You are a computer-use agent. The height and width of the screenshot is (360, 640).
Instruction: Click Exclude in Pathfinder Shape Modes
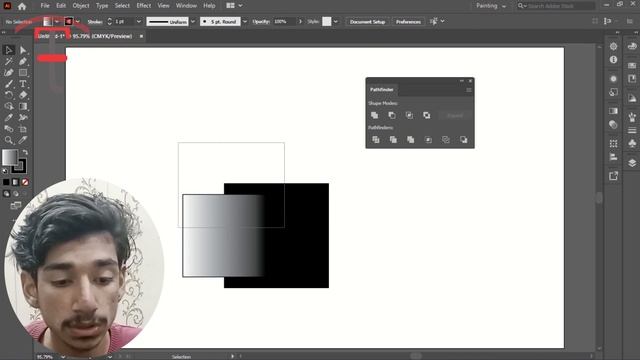click(427, 116)
